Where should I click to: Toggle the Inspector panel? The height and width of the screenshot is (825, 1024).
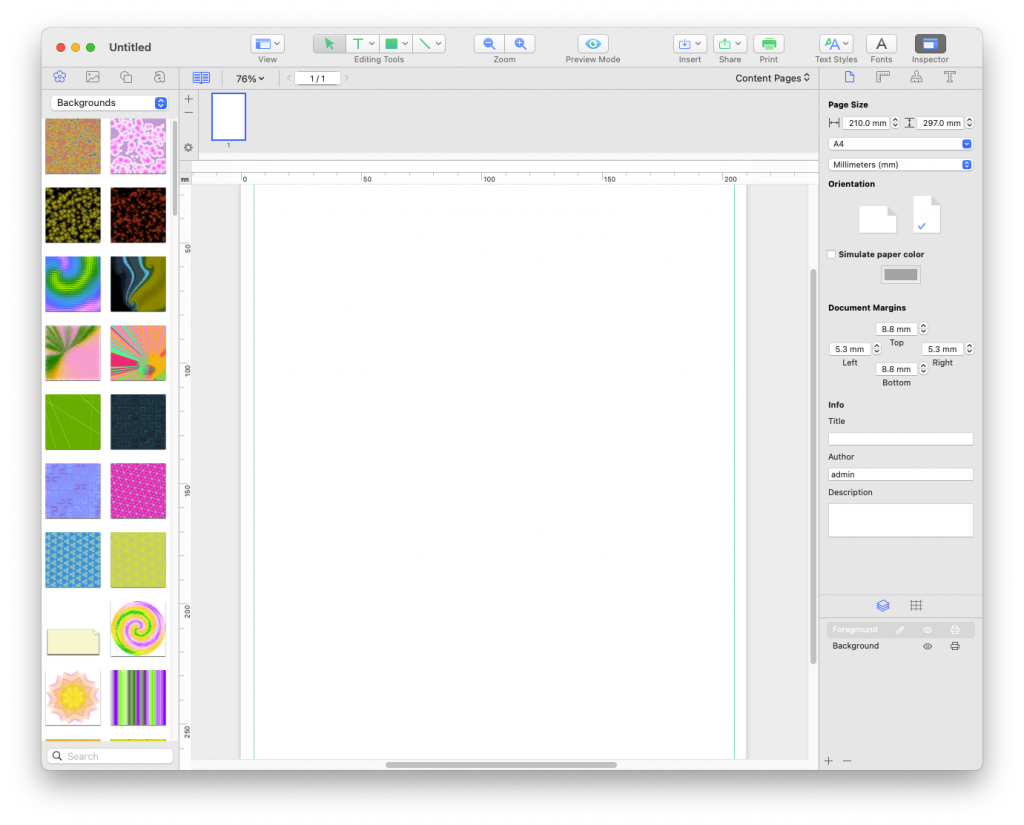930,44
